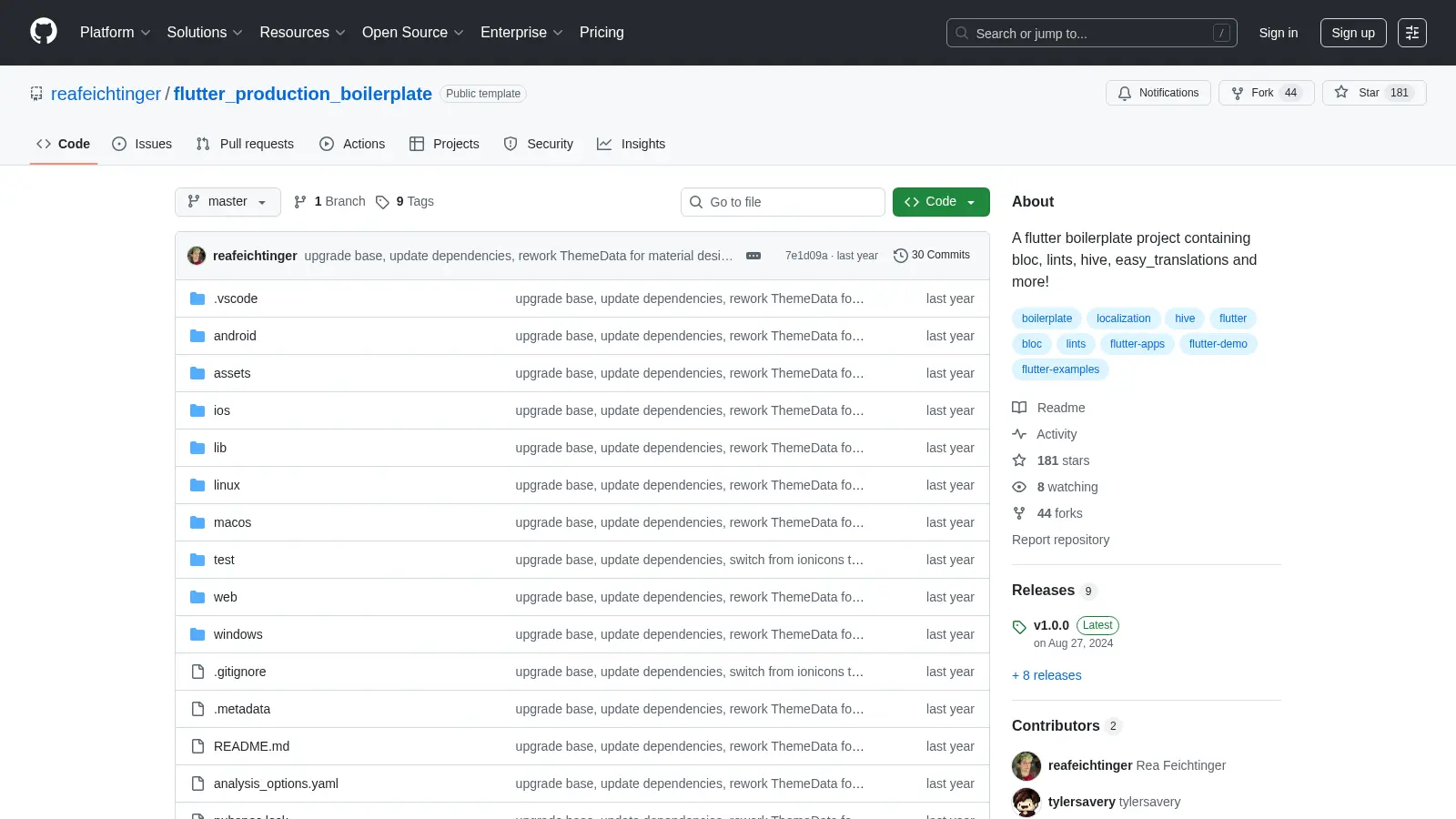
Task: Open the Pricing page
Action: click(602, 33)
